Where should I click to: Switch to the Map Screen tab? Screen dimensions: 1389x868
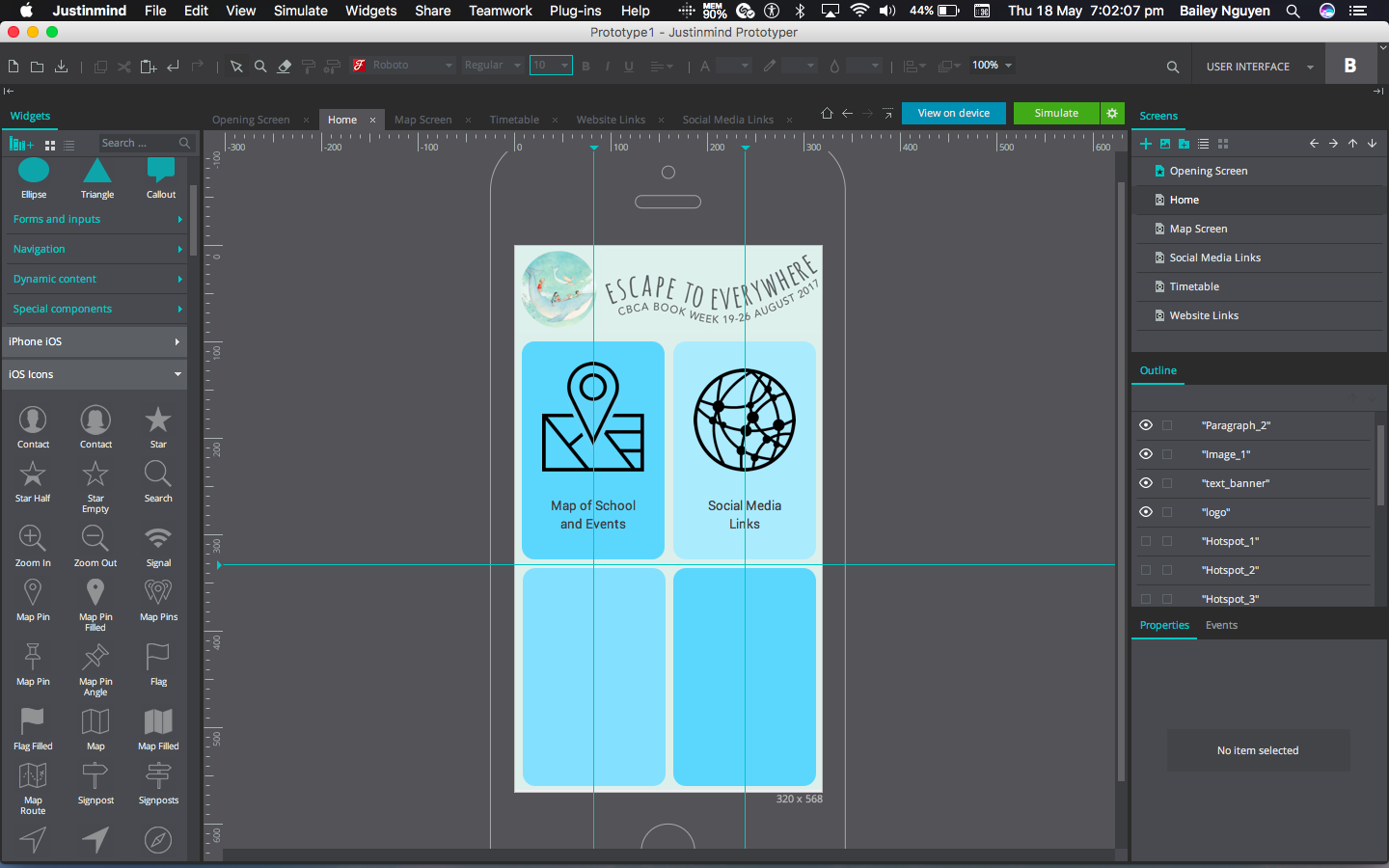click(422, 120)
